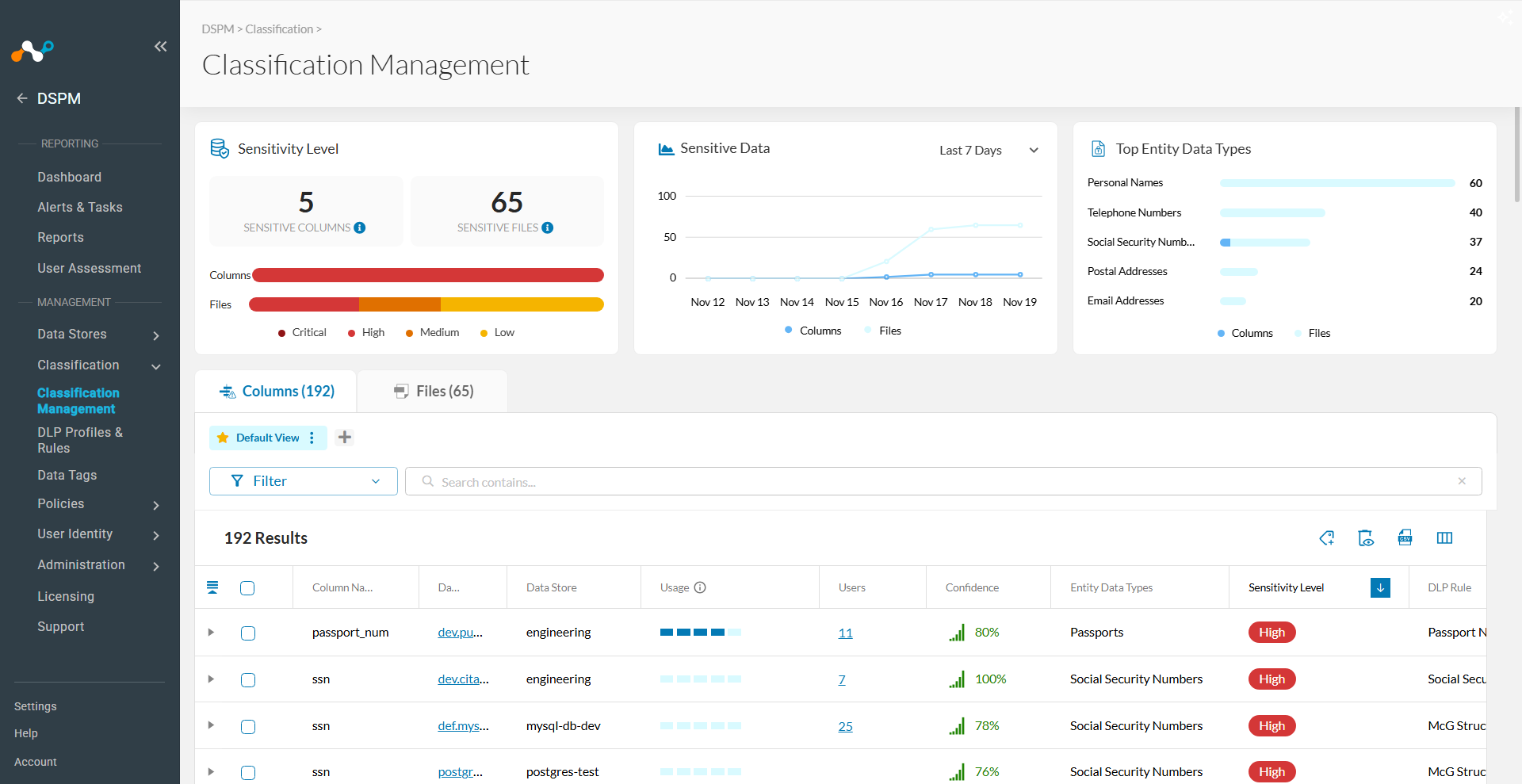Image resolution: width=1522 pixels, height=784 pixels.
Task: Click the 25 users link for def.mys row
Action: point(845,726)
